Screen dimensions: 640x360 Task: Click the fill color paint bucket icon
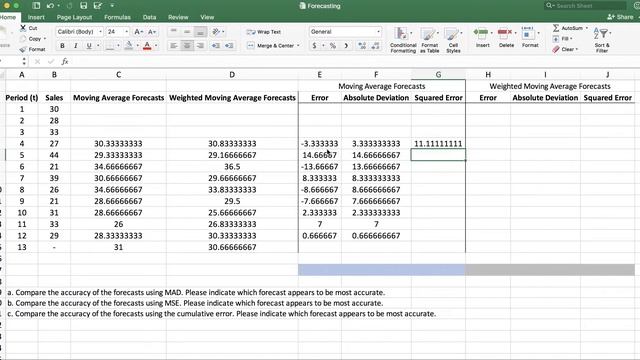tap(129, 46)
